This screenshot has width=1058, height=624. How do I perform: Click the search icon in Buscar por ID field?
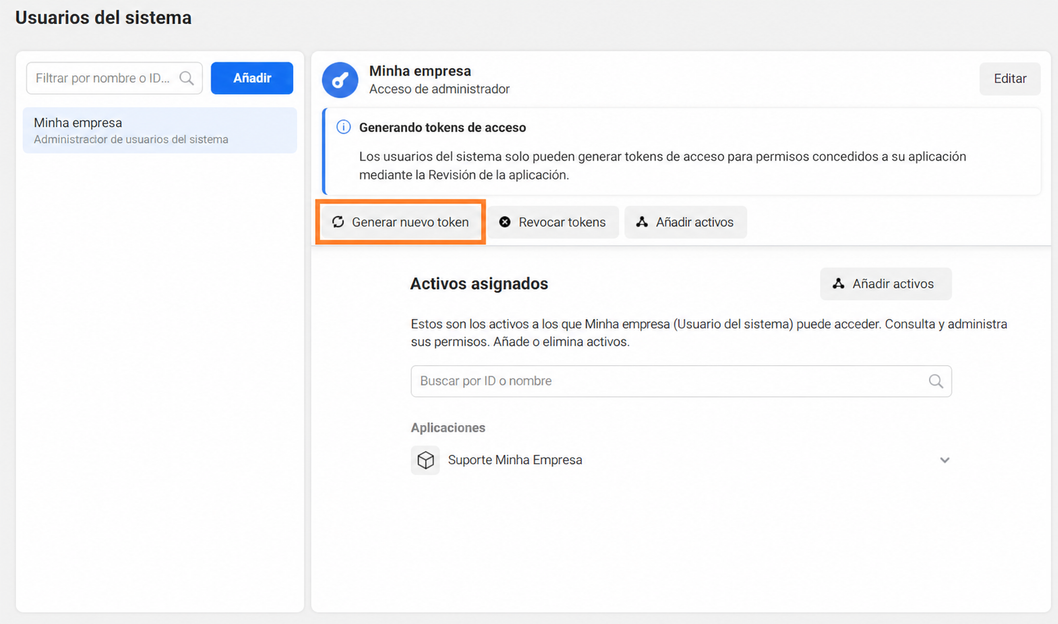(936, 381)
